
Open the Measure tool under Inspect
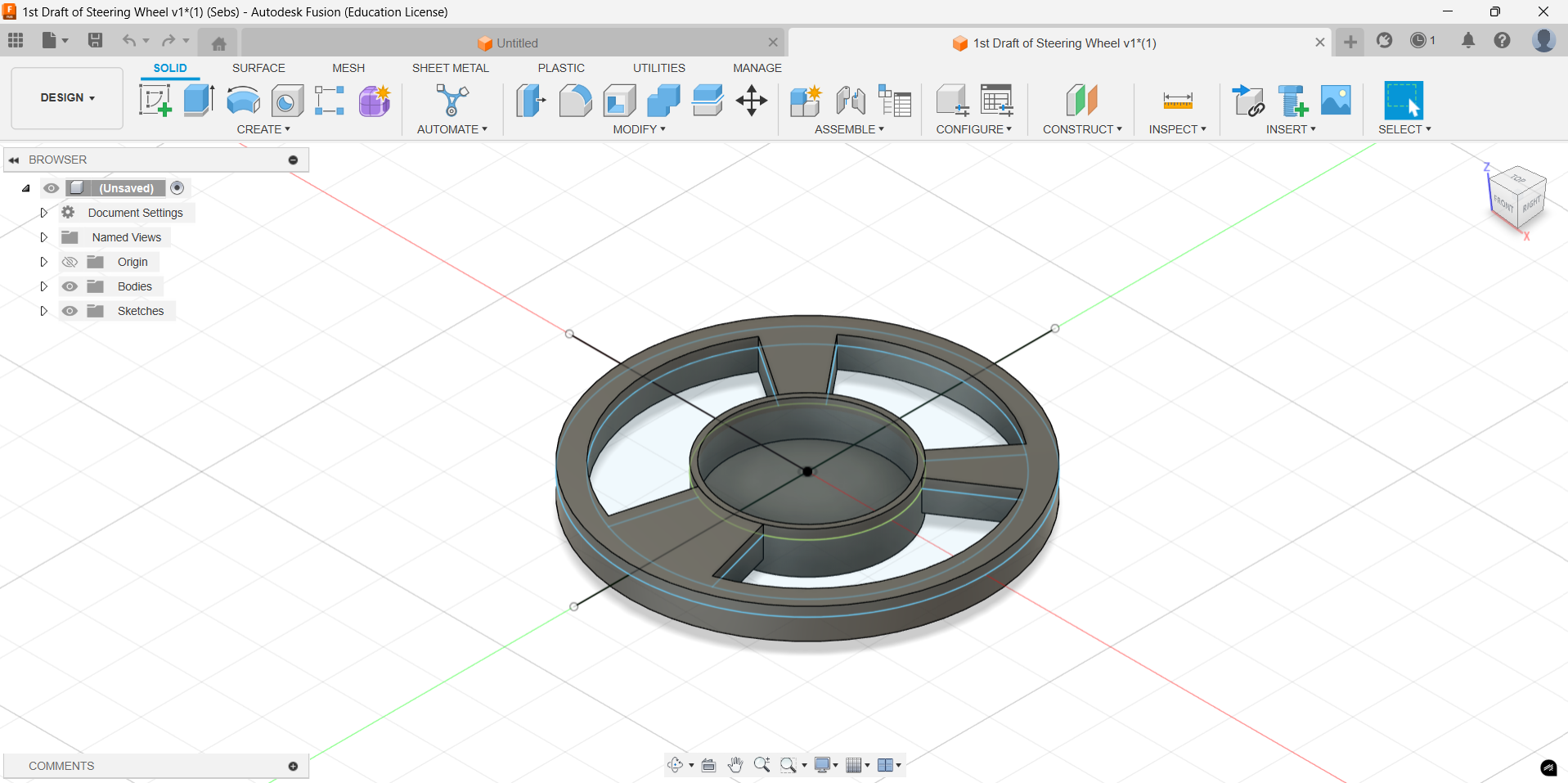click(1176, 100)
